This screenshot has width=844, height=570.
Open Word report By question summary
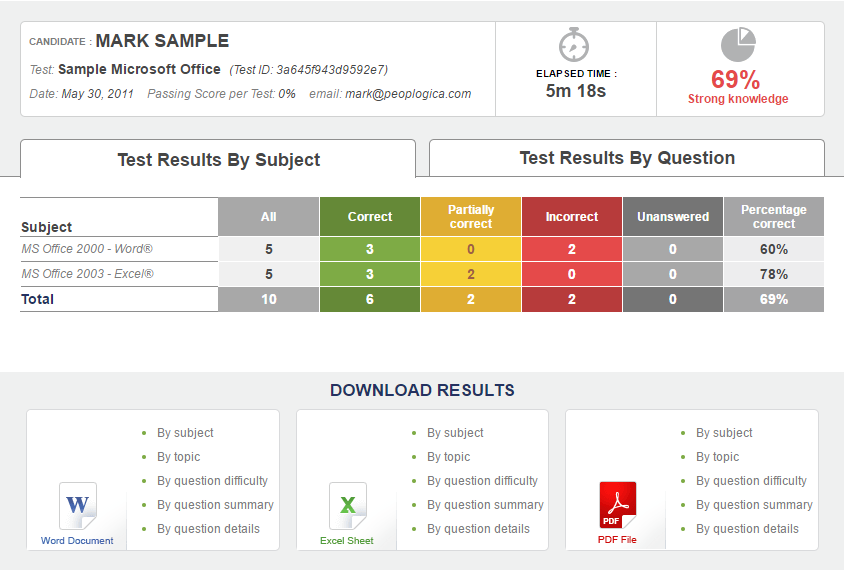point(215,505)
